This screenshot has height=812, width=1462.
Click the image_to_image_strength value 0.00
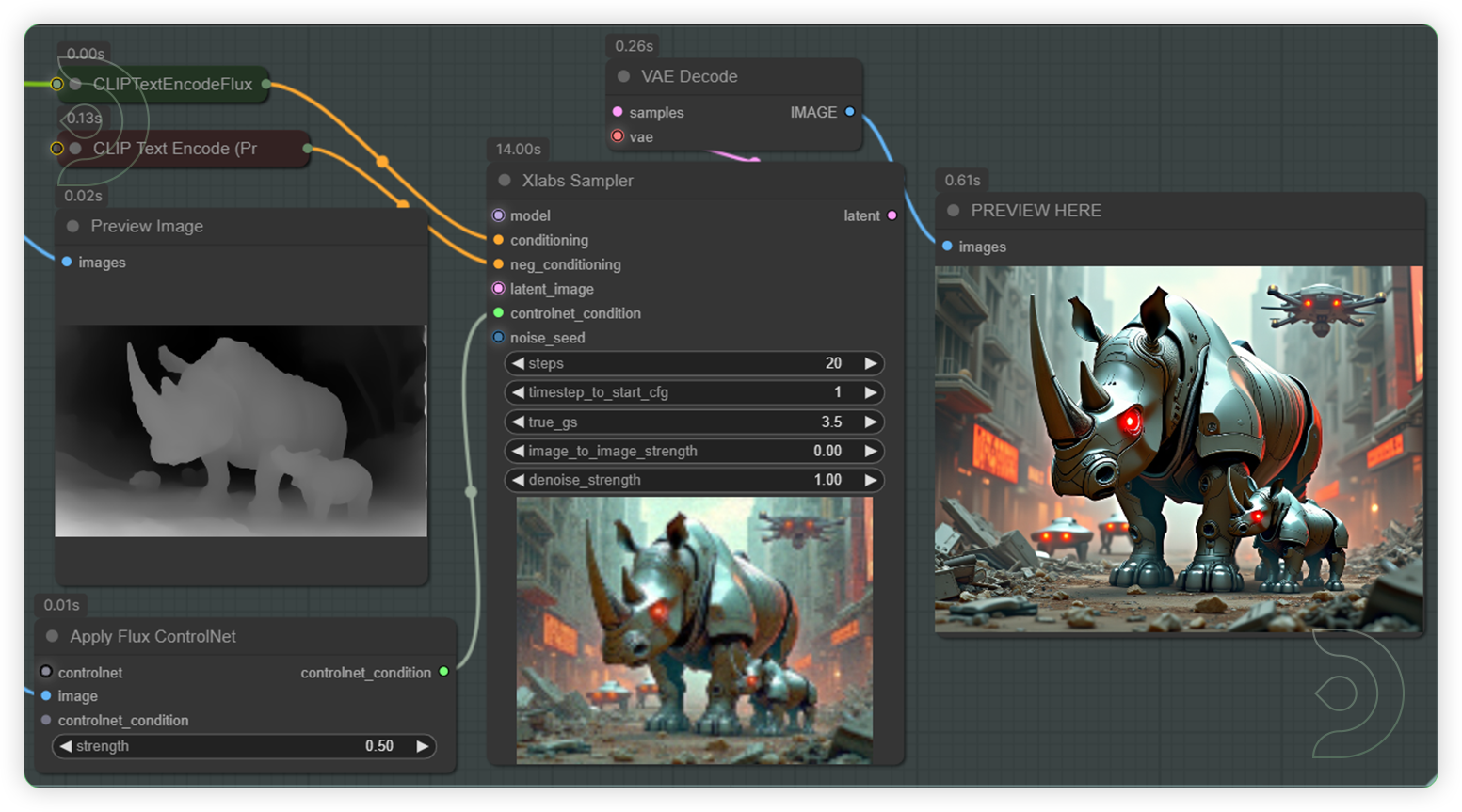pos(827,452)
